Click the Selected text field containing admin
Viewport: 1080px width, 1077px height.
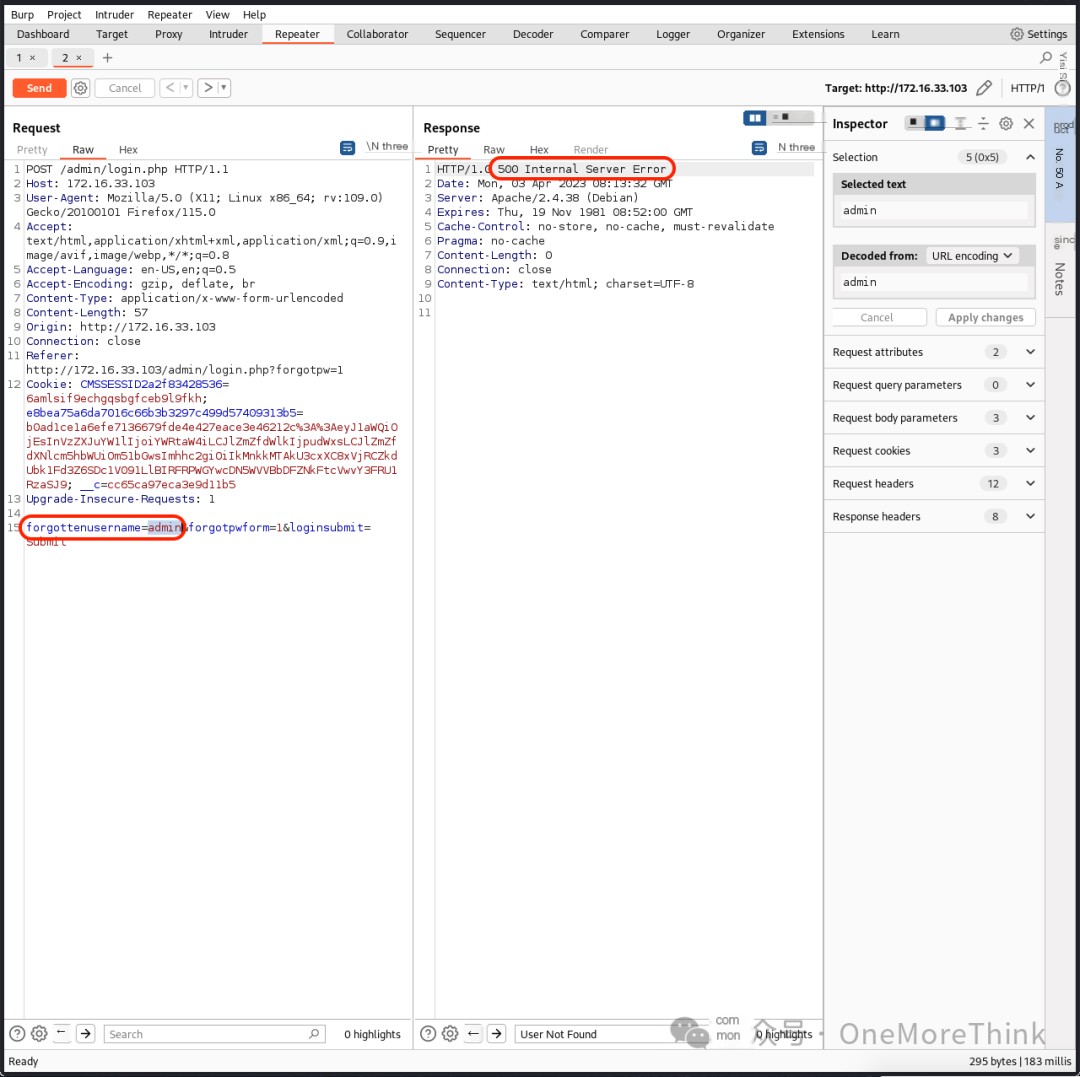[934, 210]
